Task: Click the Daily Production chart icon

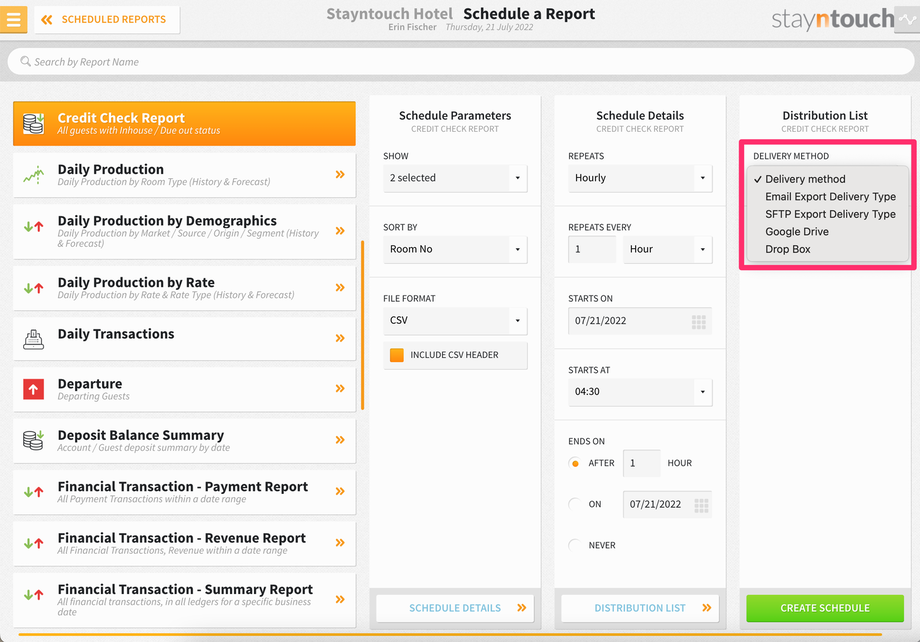Action: pos(33,175)
